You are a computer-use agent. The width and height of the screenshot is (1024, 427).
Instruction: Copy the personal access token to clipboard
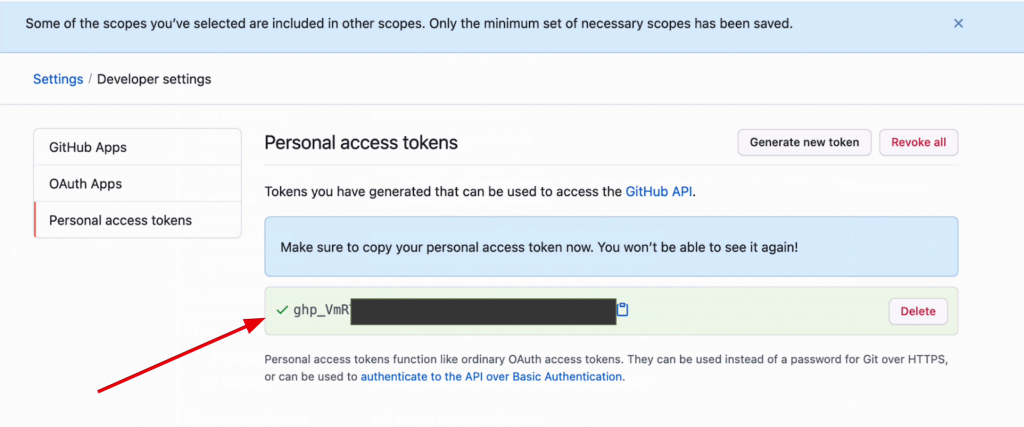(622, 310)
